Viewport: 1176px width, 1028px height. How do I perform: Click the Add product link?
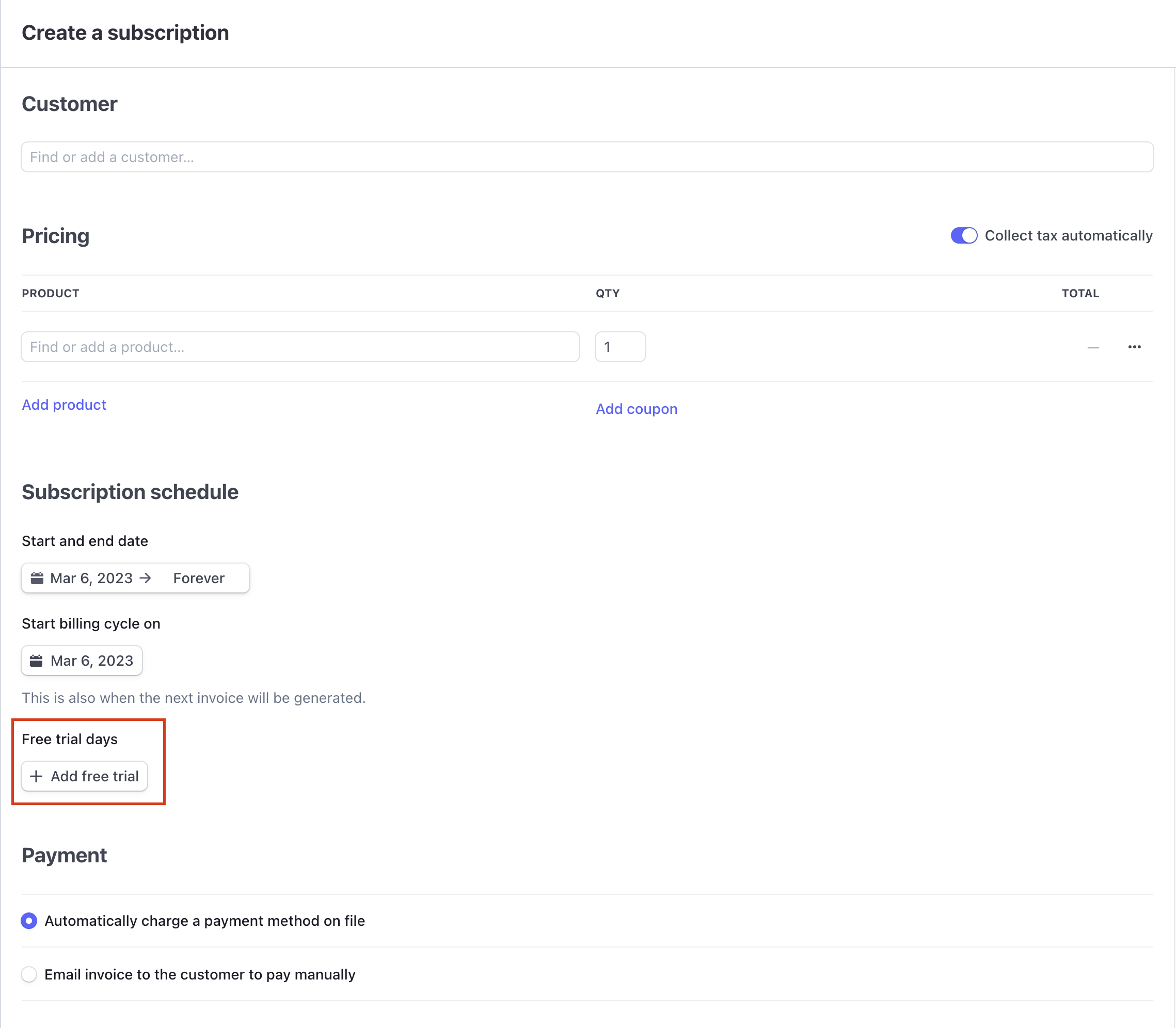tap(63, 405)
